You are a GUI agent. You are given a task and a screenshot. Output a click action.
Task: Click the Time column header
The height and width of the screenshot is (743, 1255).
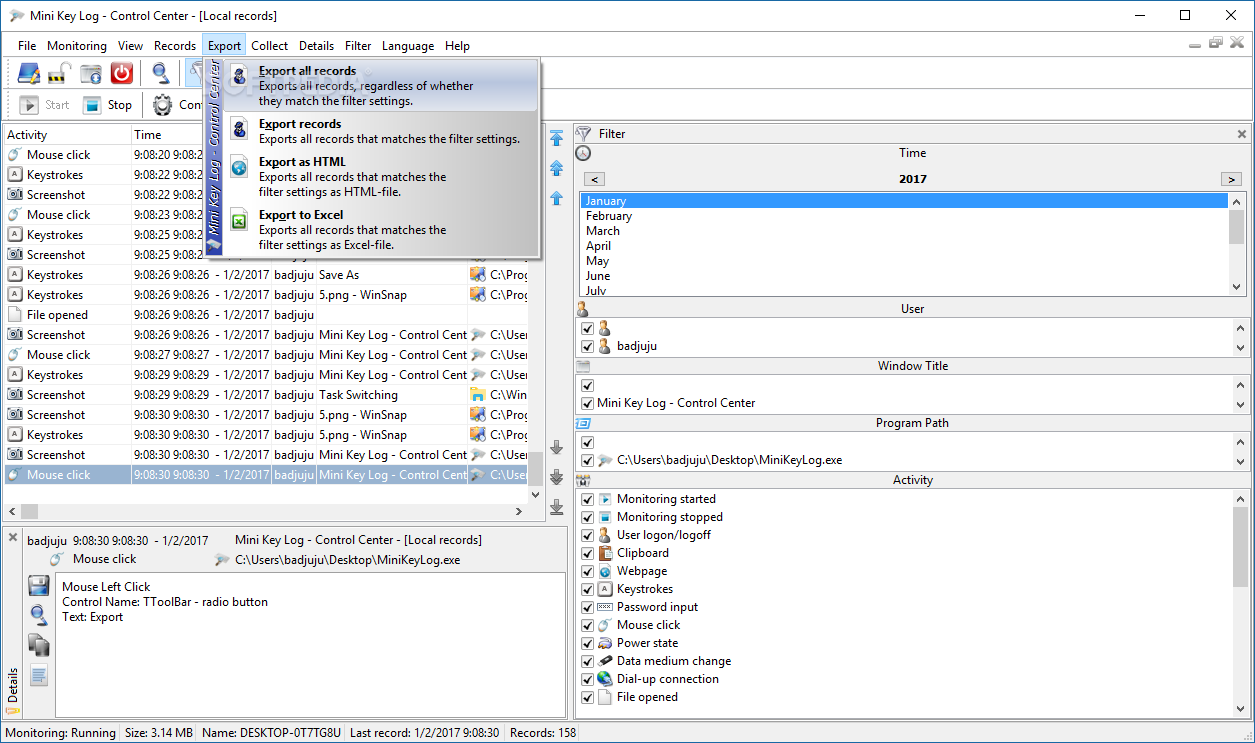click(168, 135)
